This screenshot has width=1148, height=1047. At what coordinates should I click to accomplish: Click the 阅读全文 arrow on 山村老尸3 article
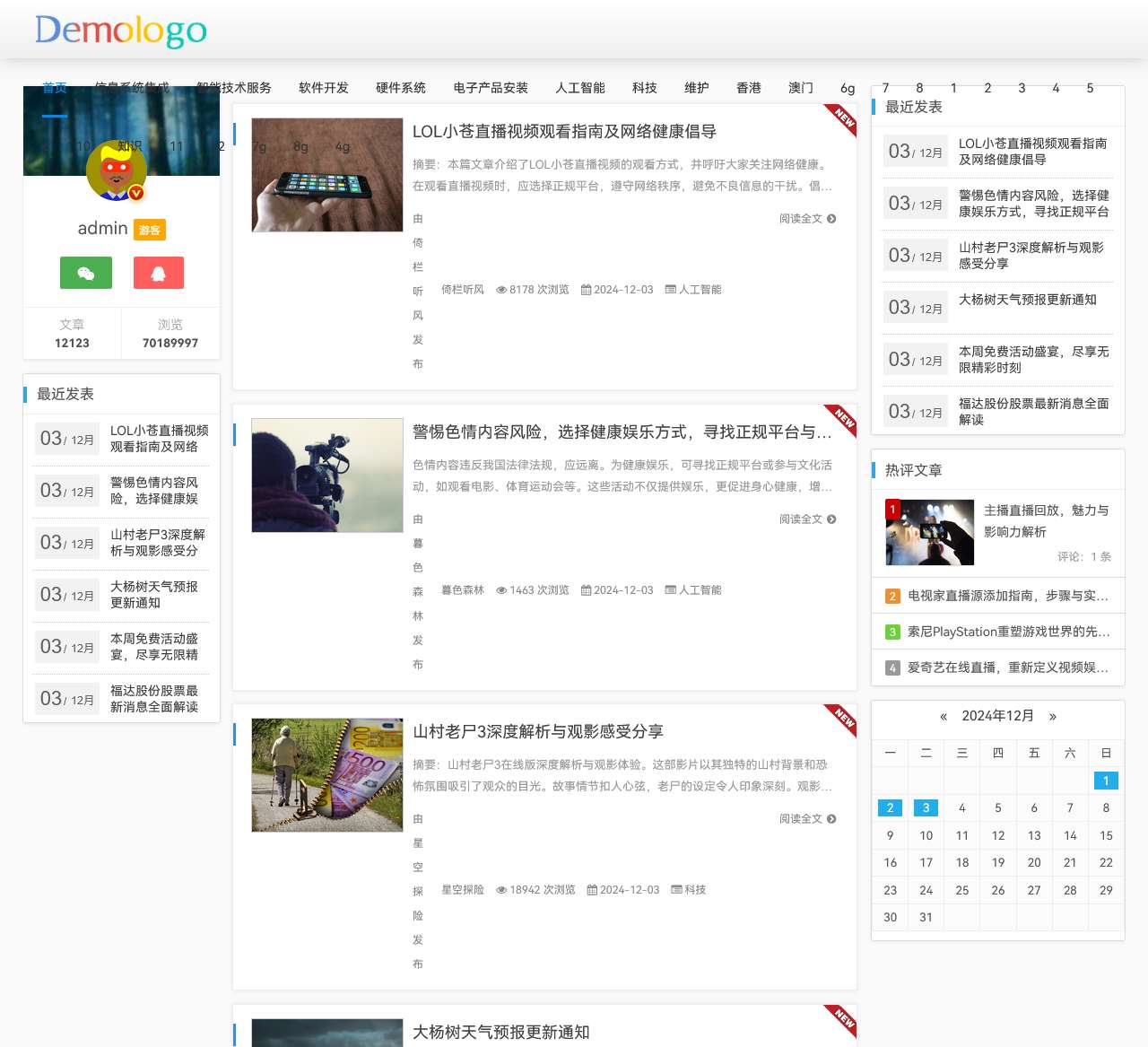pos(831,819)
